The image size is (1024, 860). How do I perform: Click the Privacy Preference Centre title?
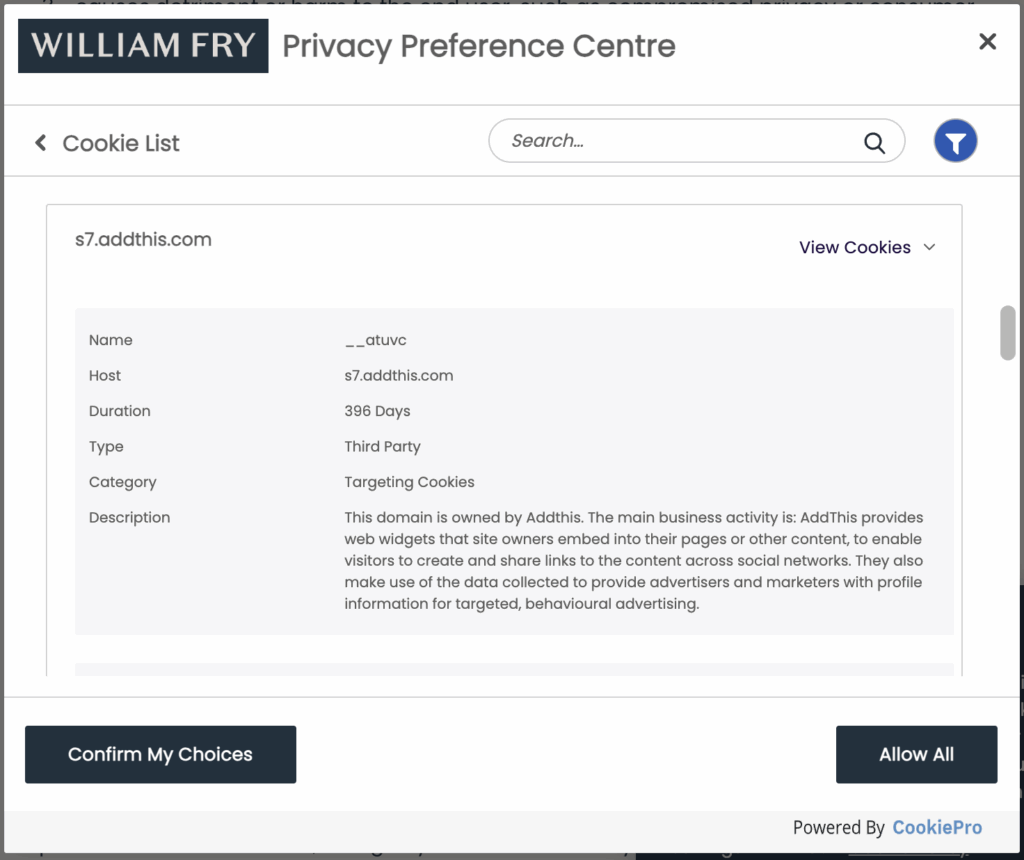479,46
